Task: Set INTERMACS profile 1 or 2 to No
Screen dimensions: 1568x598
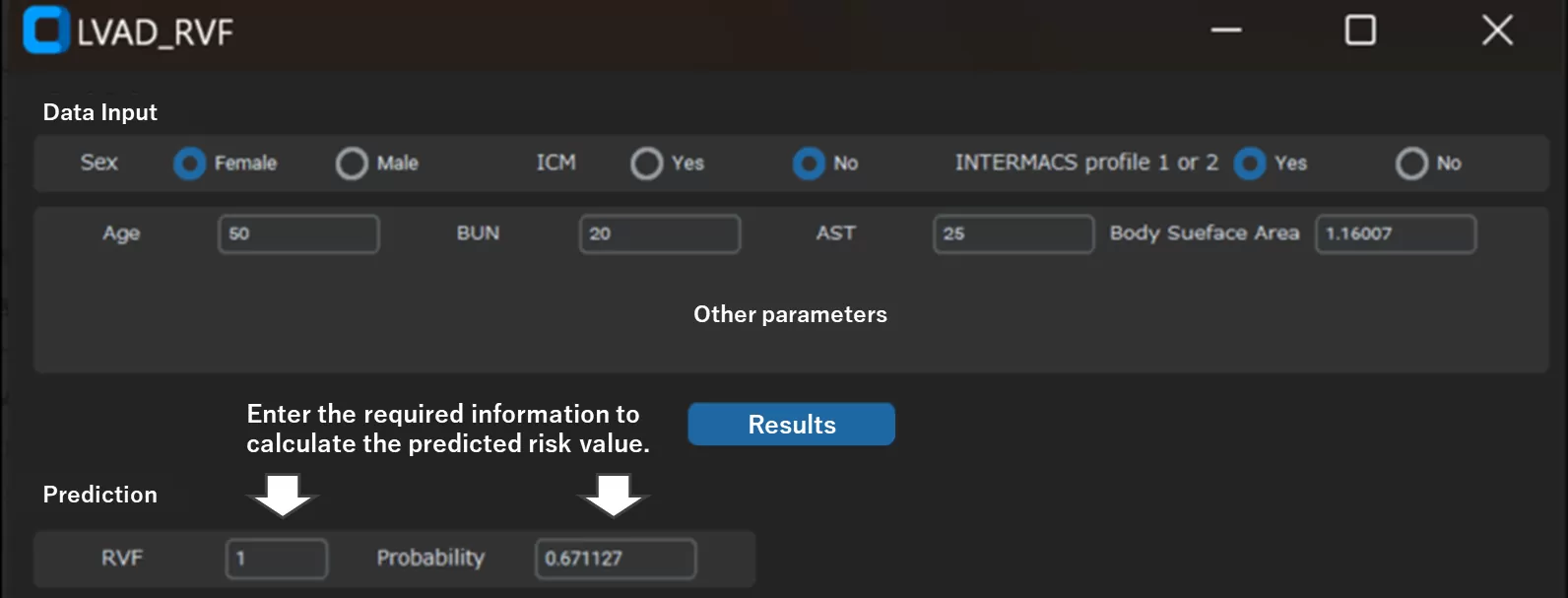Action: click(1411, 164)
